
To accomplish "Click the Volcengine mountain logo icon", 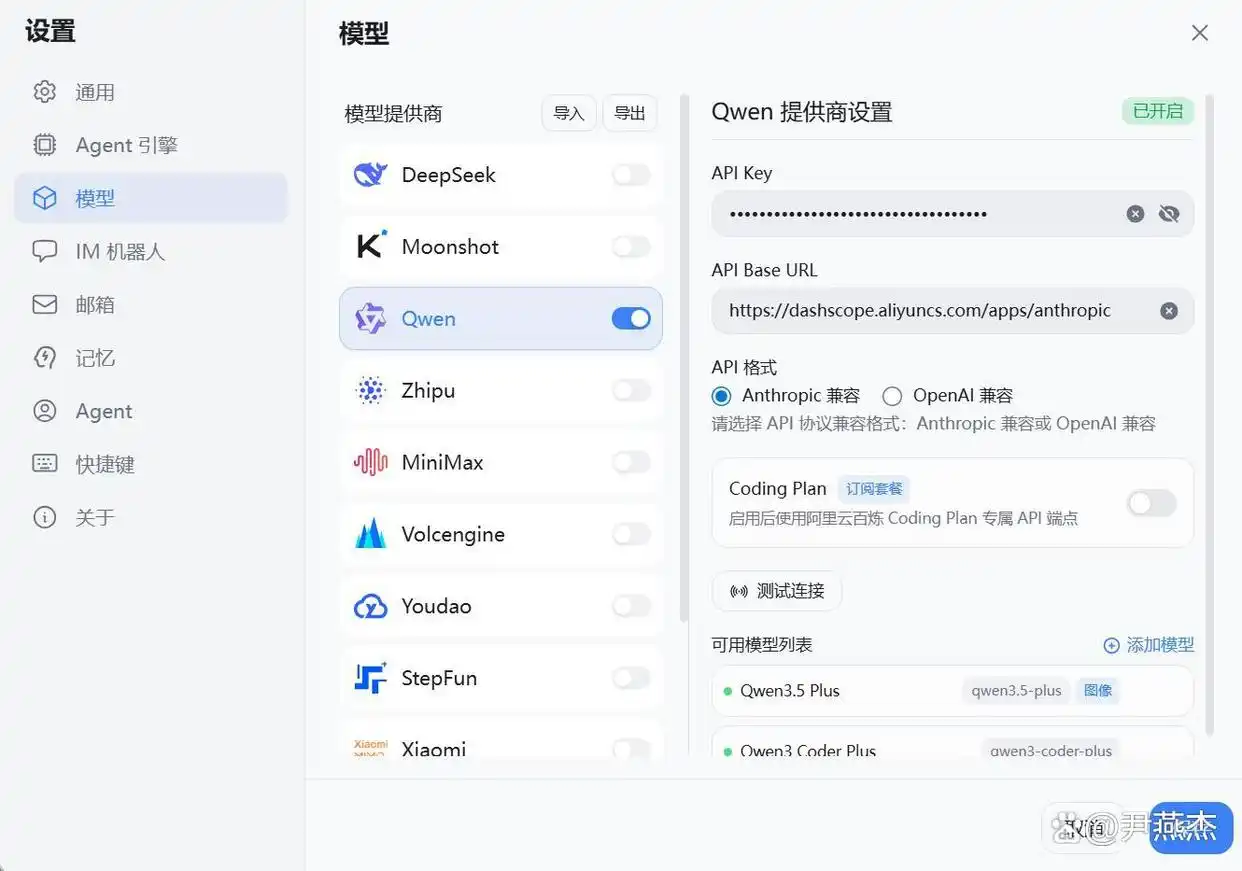I will click(x=370, y=534).
